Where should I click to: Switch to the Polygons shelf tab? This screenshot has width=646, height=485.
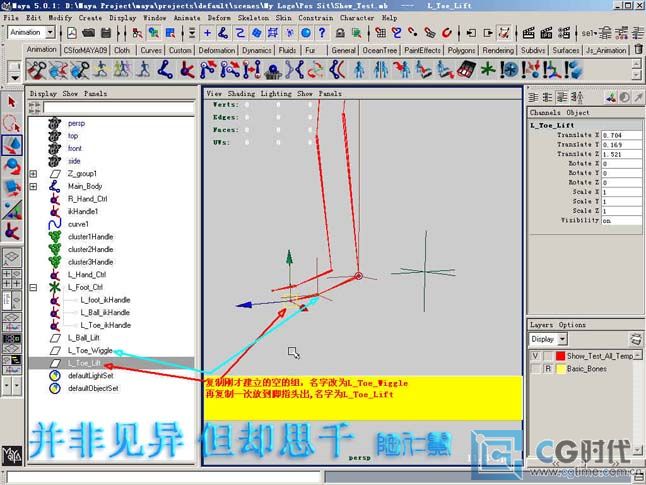tap(461, 50)
